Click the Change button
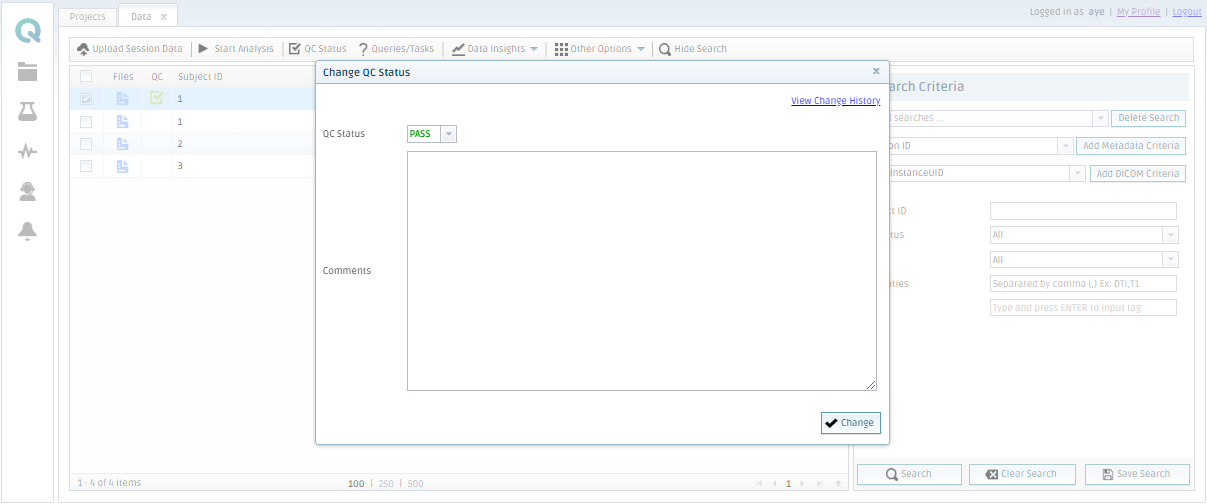 (x=851, y=423)
